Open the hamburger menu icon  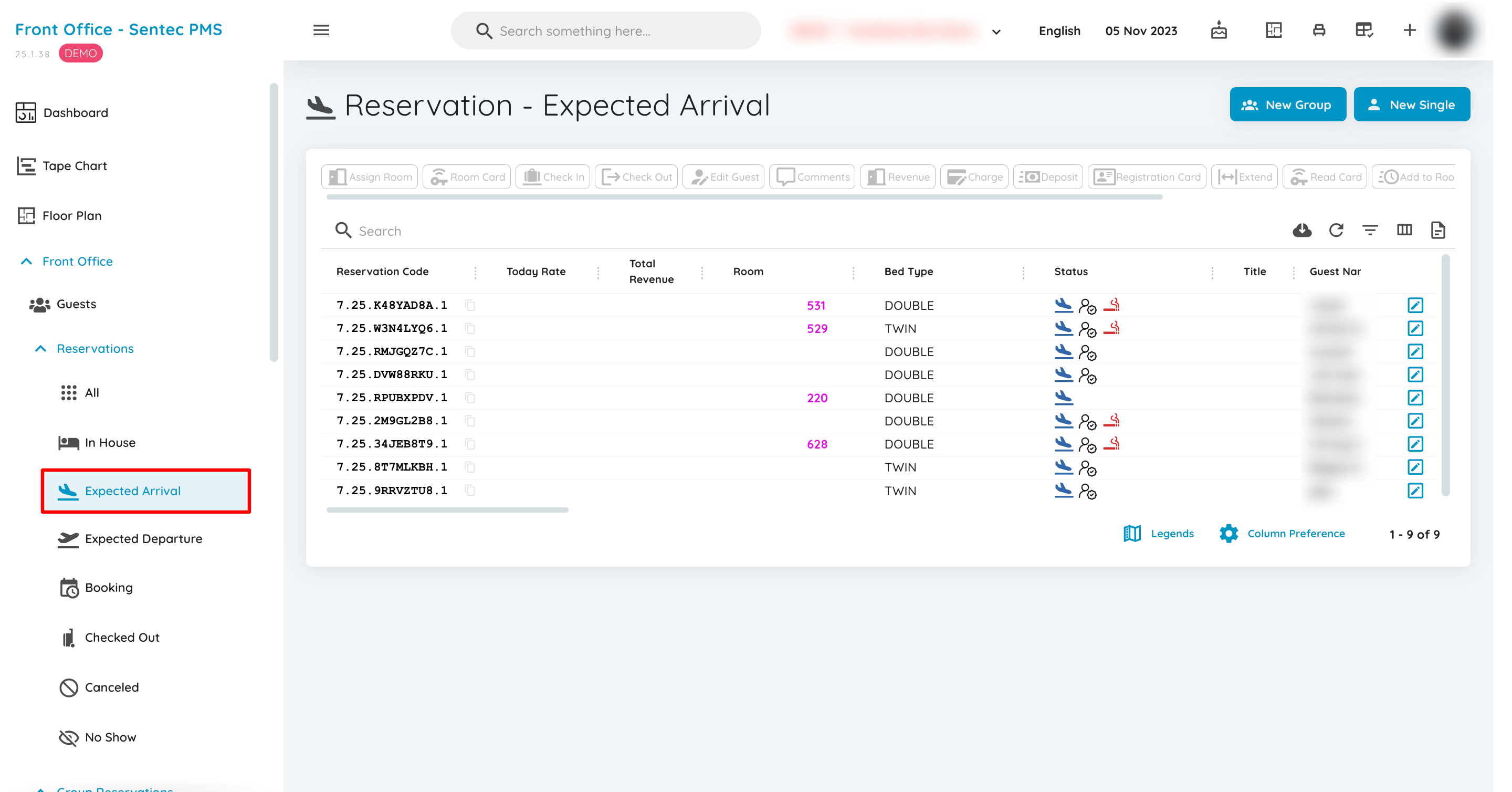tap(321, 30)
